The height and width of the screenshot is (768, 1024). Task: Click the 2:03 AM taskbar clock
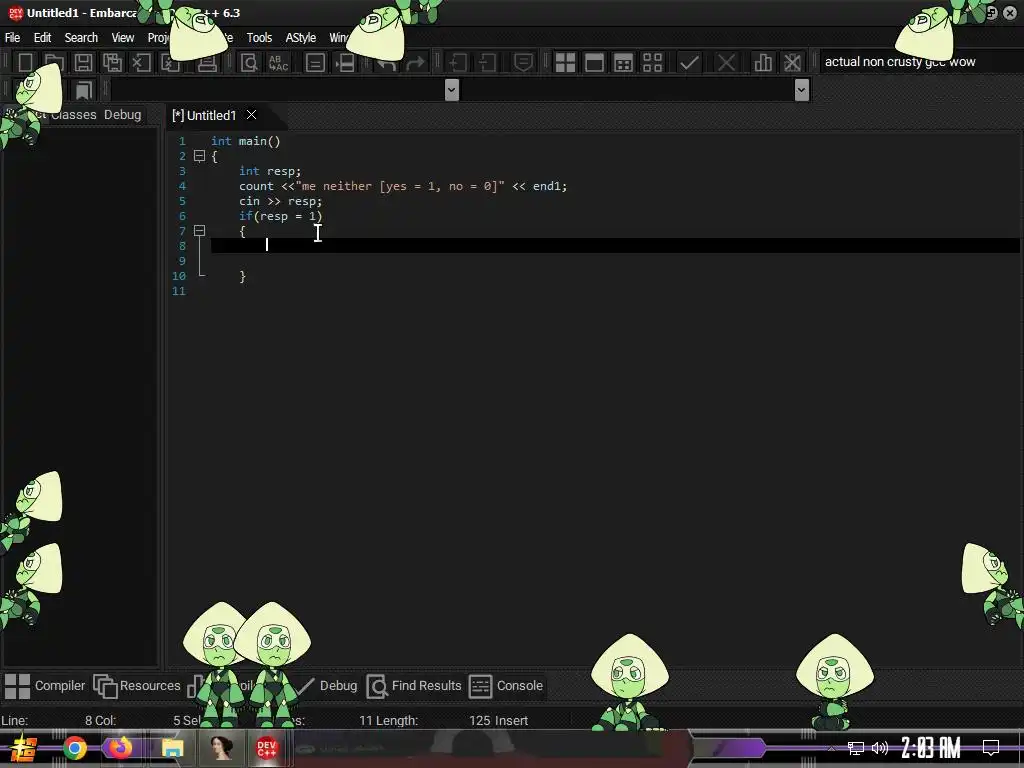(x=931, y=748)
